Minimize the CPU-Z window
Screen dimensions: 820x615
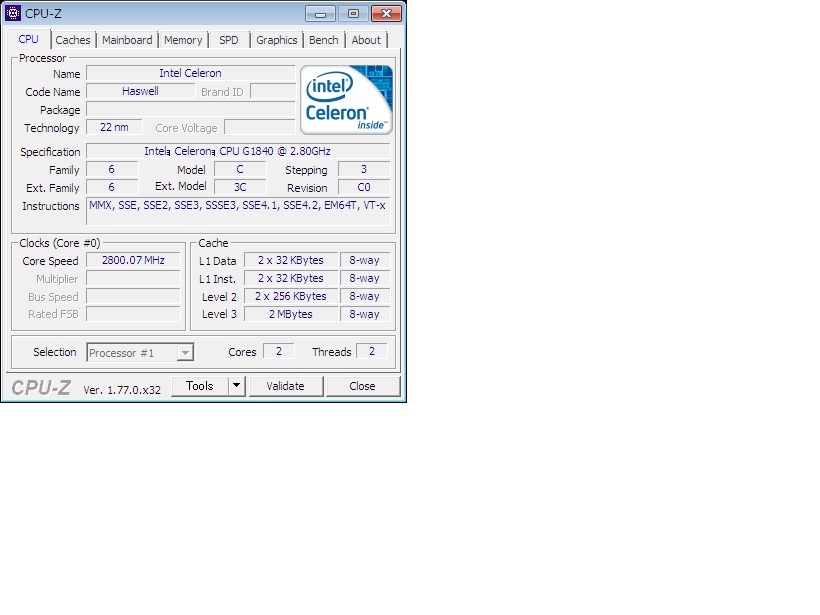(321, 14)
